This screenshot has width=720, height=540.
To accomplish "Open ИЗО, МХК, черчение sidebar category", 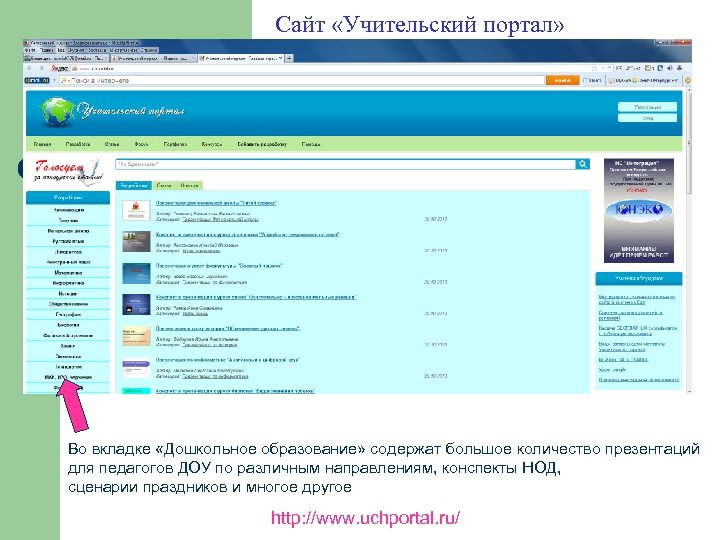I will coord(68,377).
